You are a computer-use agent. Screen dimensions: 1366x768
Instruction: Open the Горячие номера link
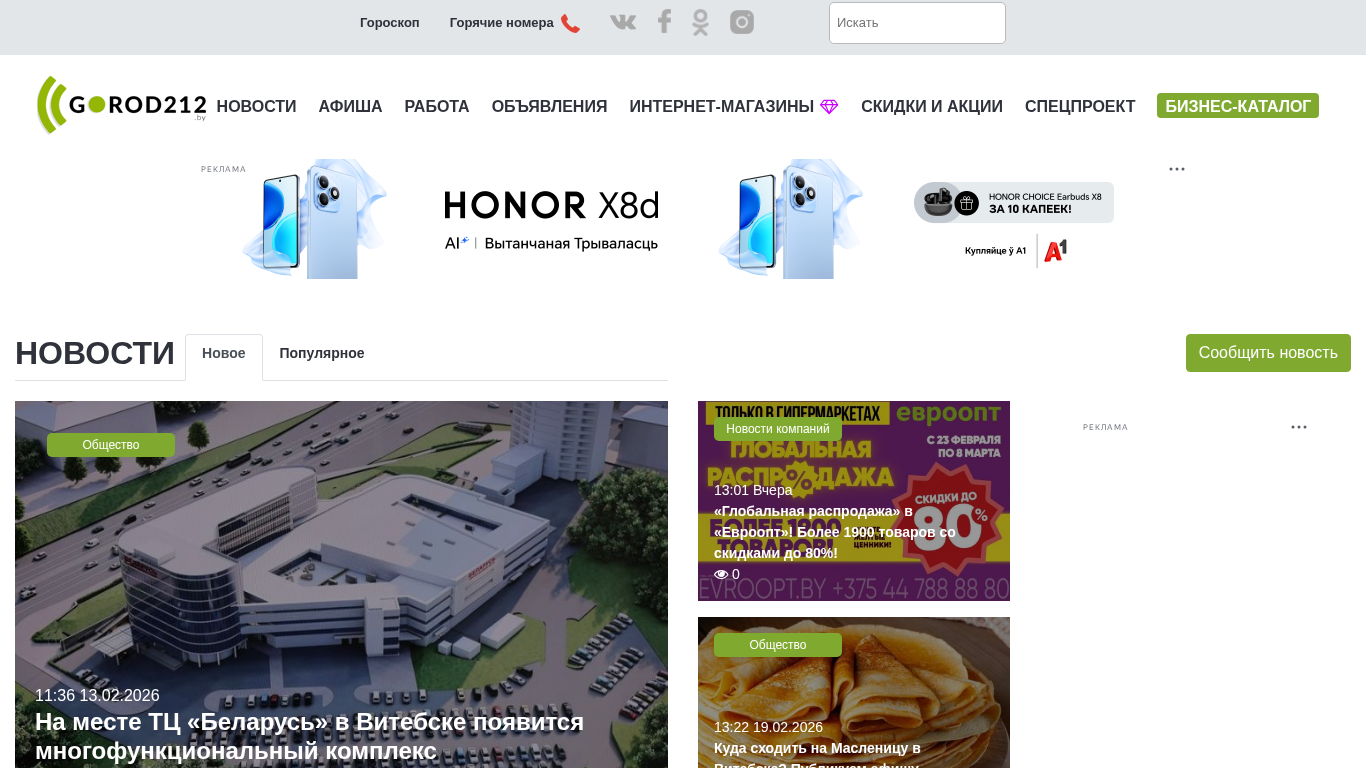click(502, 23)
